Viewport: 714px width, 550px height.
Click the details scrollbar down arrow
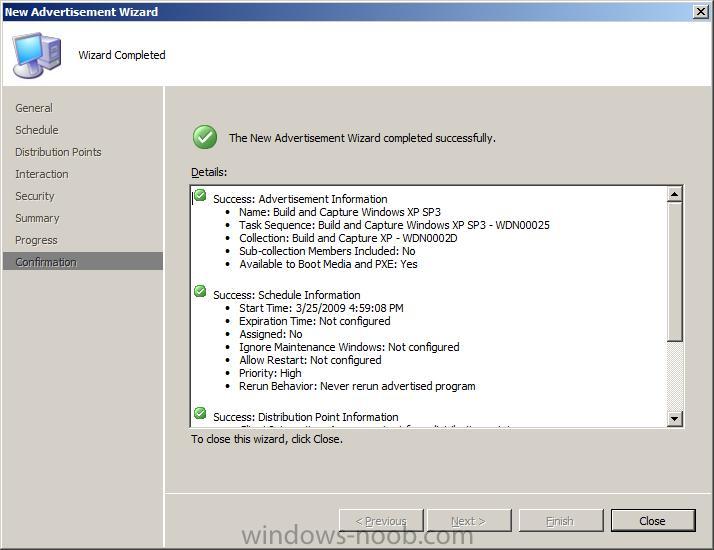pos(674,418)
